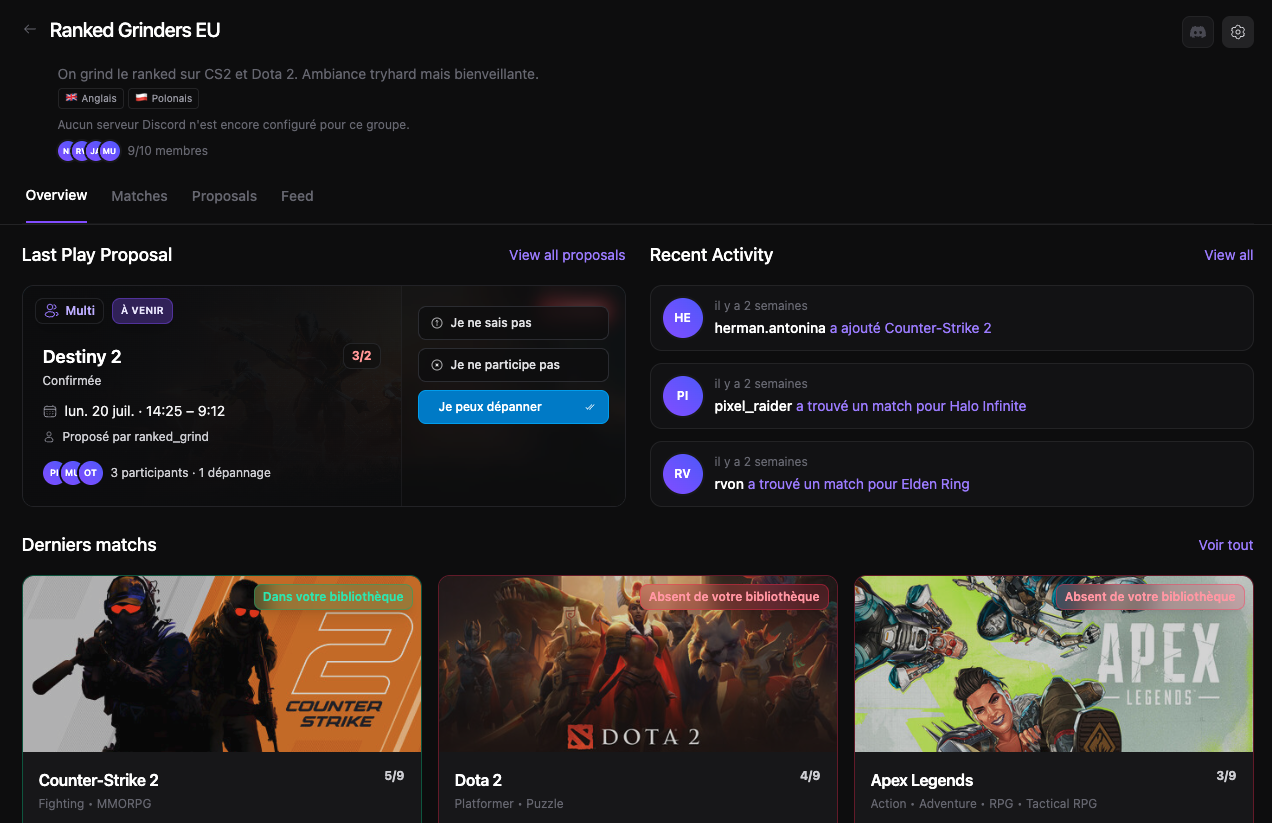Image resolution: width=1272 pixels, height=823 pixels.
Task: Click the Recent Activity heading
Action: click(x=711, y=255)
